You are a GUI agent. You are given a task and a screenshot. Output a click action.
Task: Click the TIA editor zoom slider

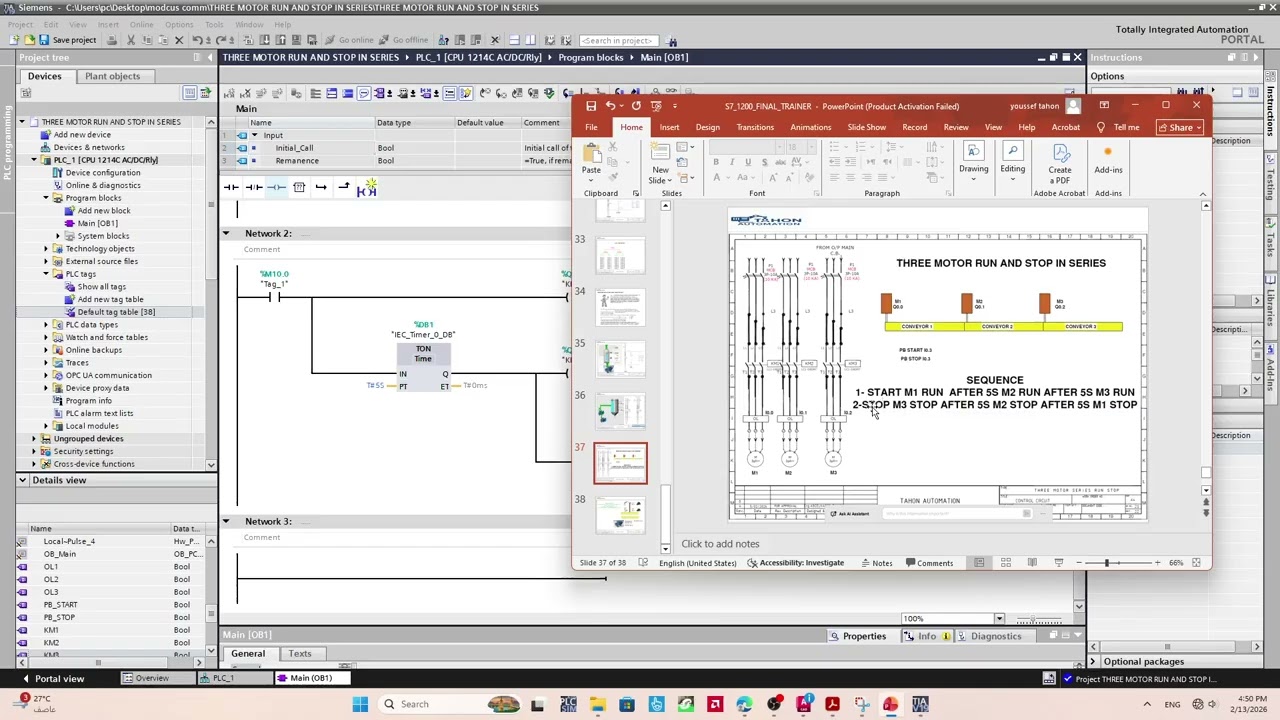pos(1040,620)
